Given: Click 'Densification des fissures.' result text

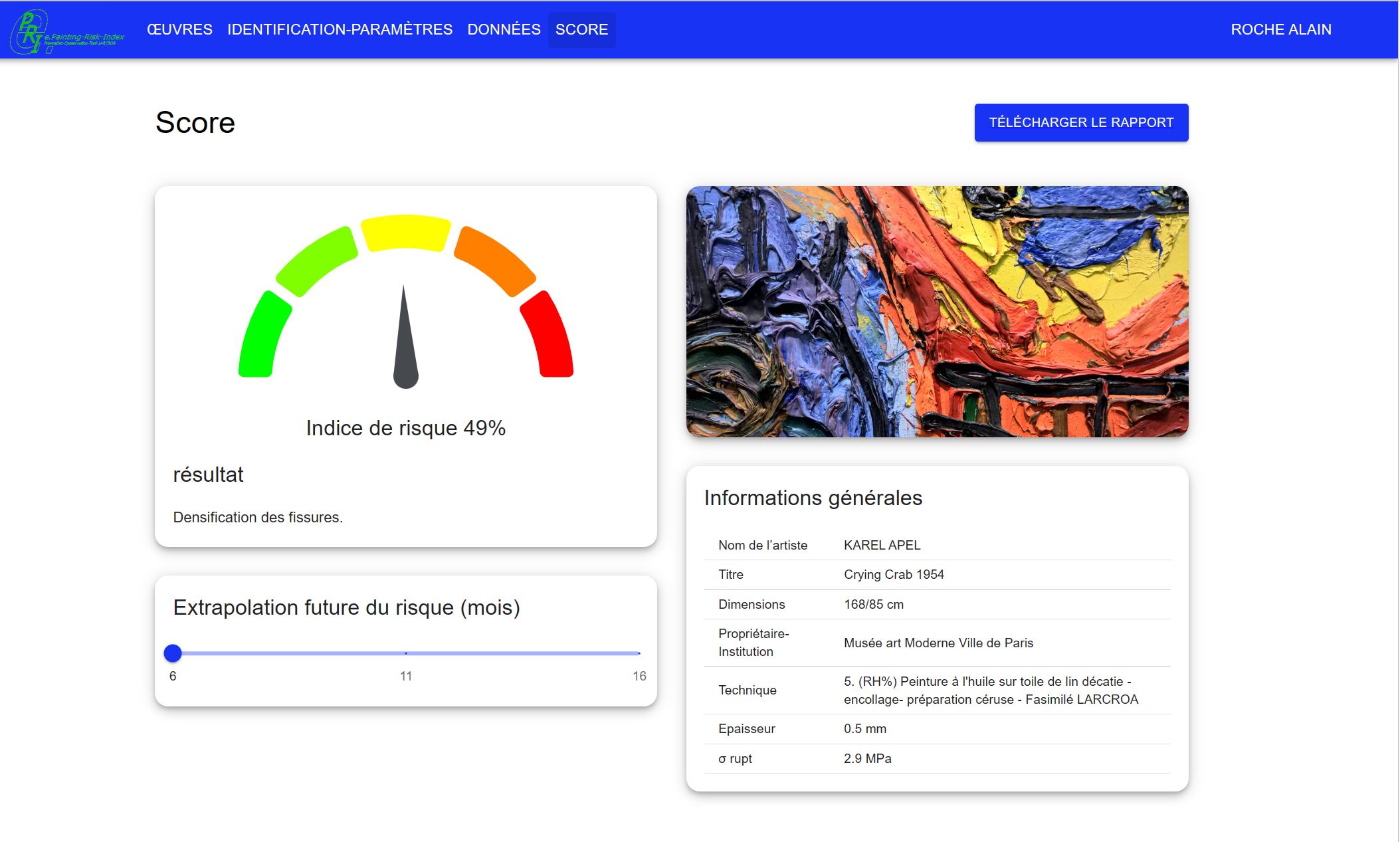Looking at the screenshot, I should pyautogui.click(x=258, y=517).
